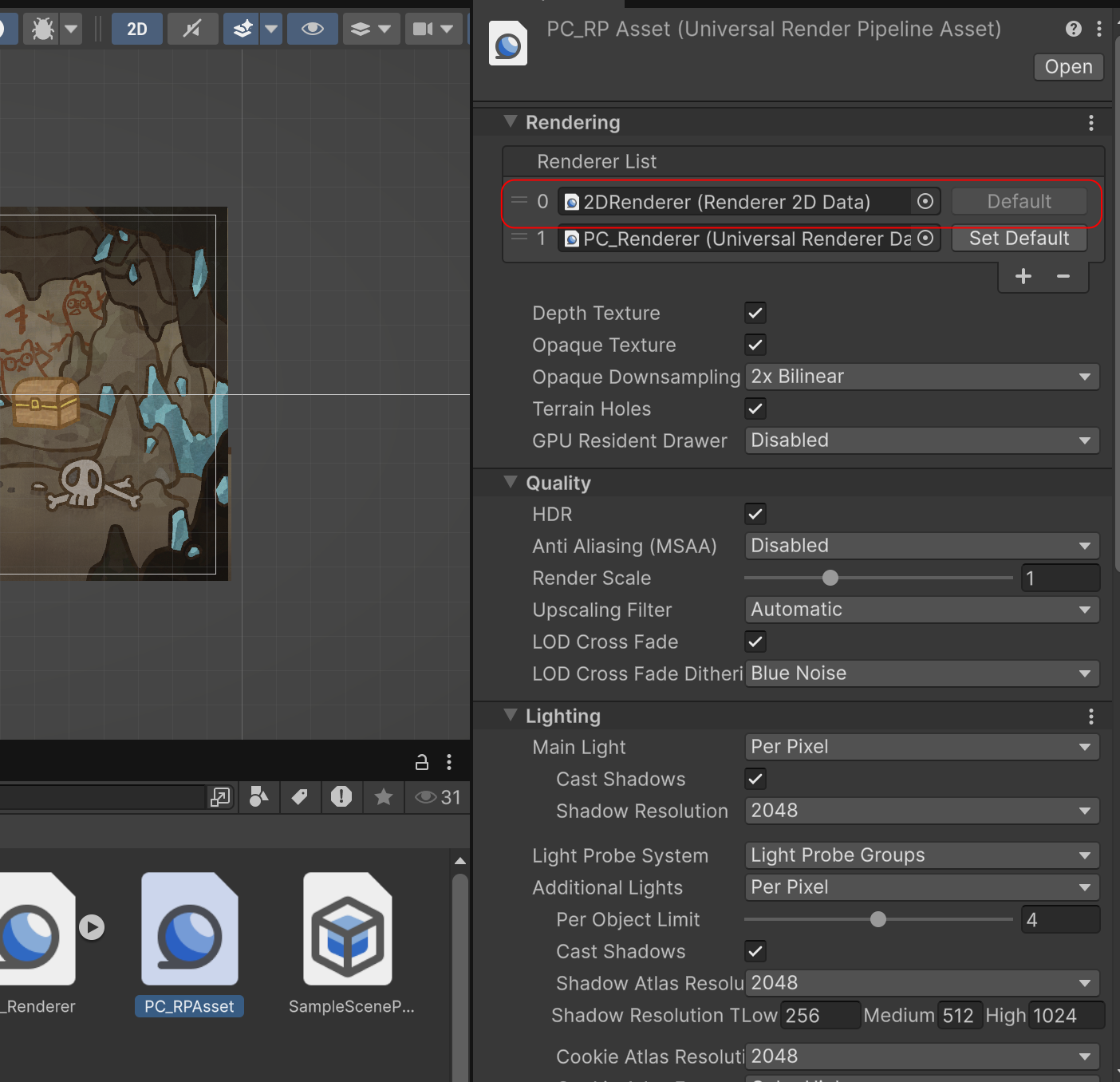Click the High shadow resolution tier field
The width and height of the screenshot is (1120, 1082).
(x=1067, y=1015)
